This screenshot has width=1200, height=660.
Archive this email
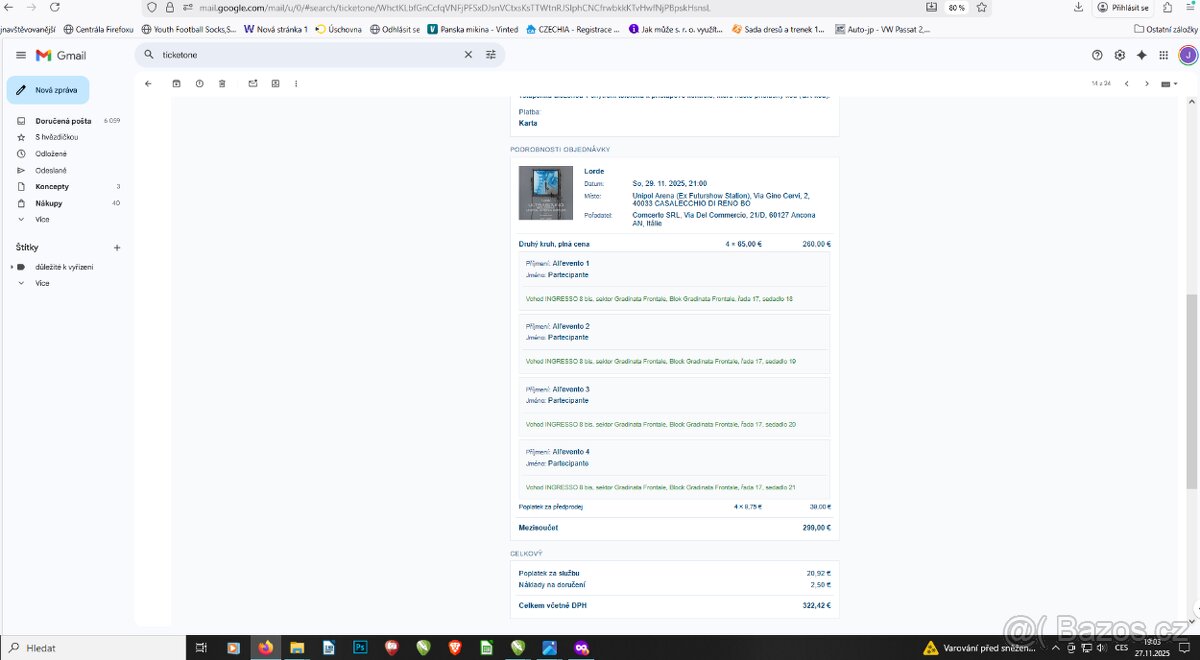[x=176, y=83]
